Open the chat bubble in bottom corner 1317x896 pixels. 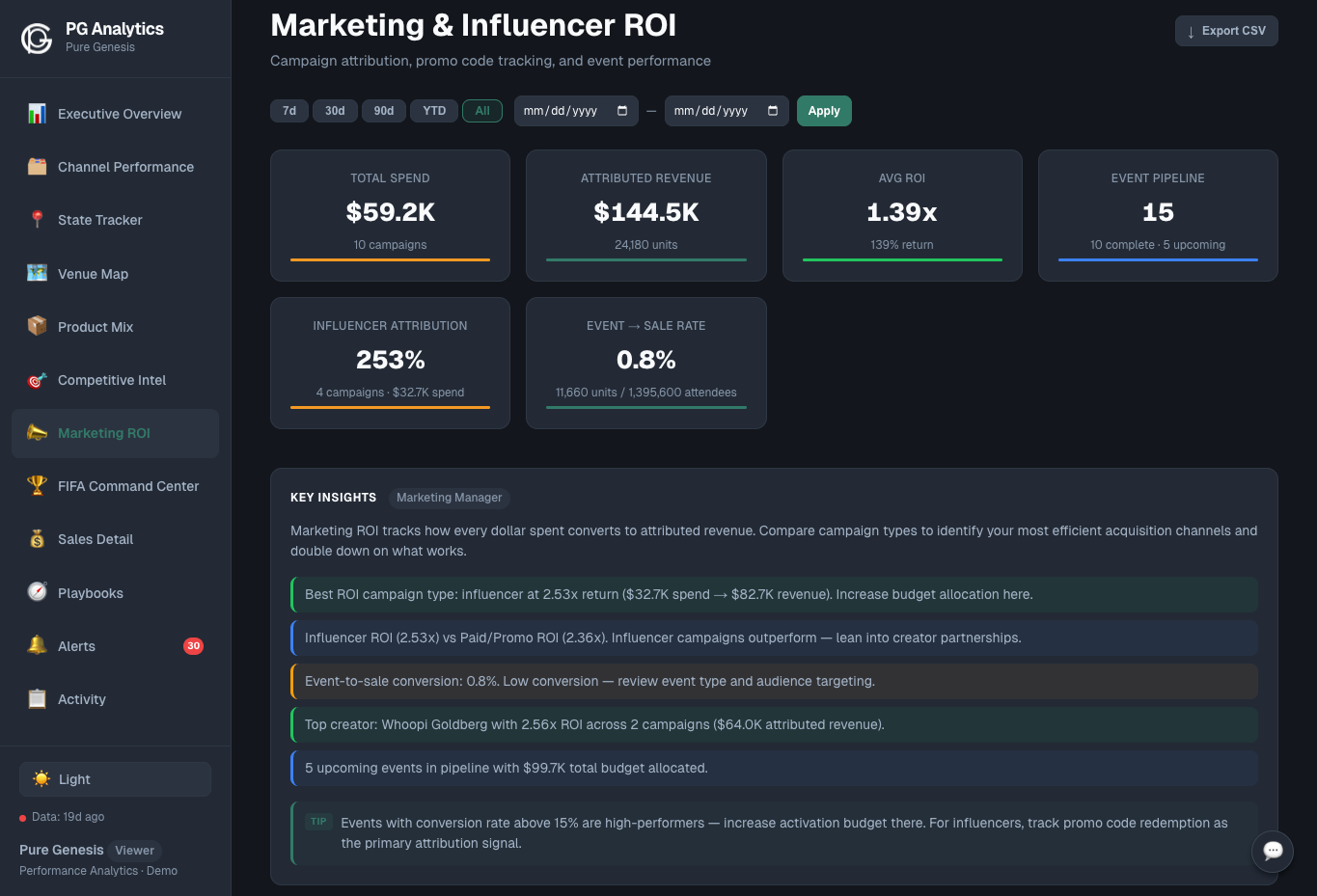(1273, 852)
